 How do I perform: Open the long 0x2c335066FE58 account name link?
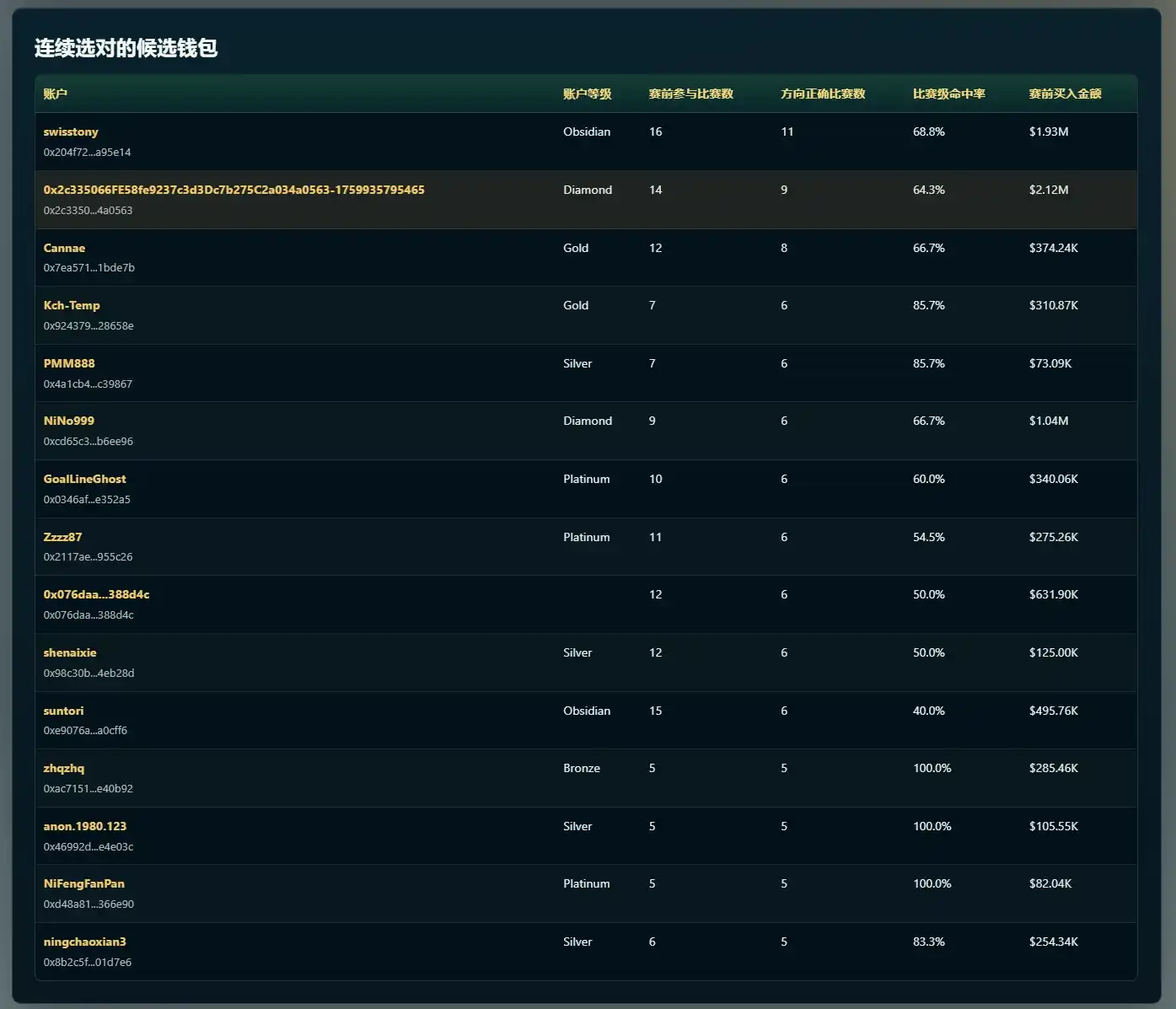pyautogui.click(x=234, y=190)
